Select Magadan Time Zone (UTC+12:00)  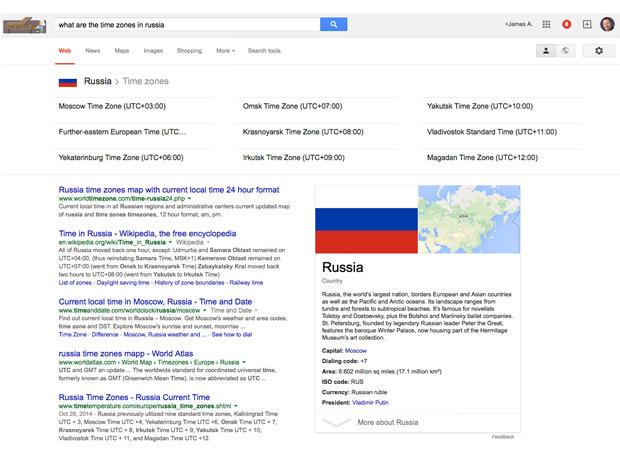click(x=482, y=158)
